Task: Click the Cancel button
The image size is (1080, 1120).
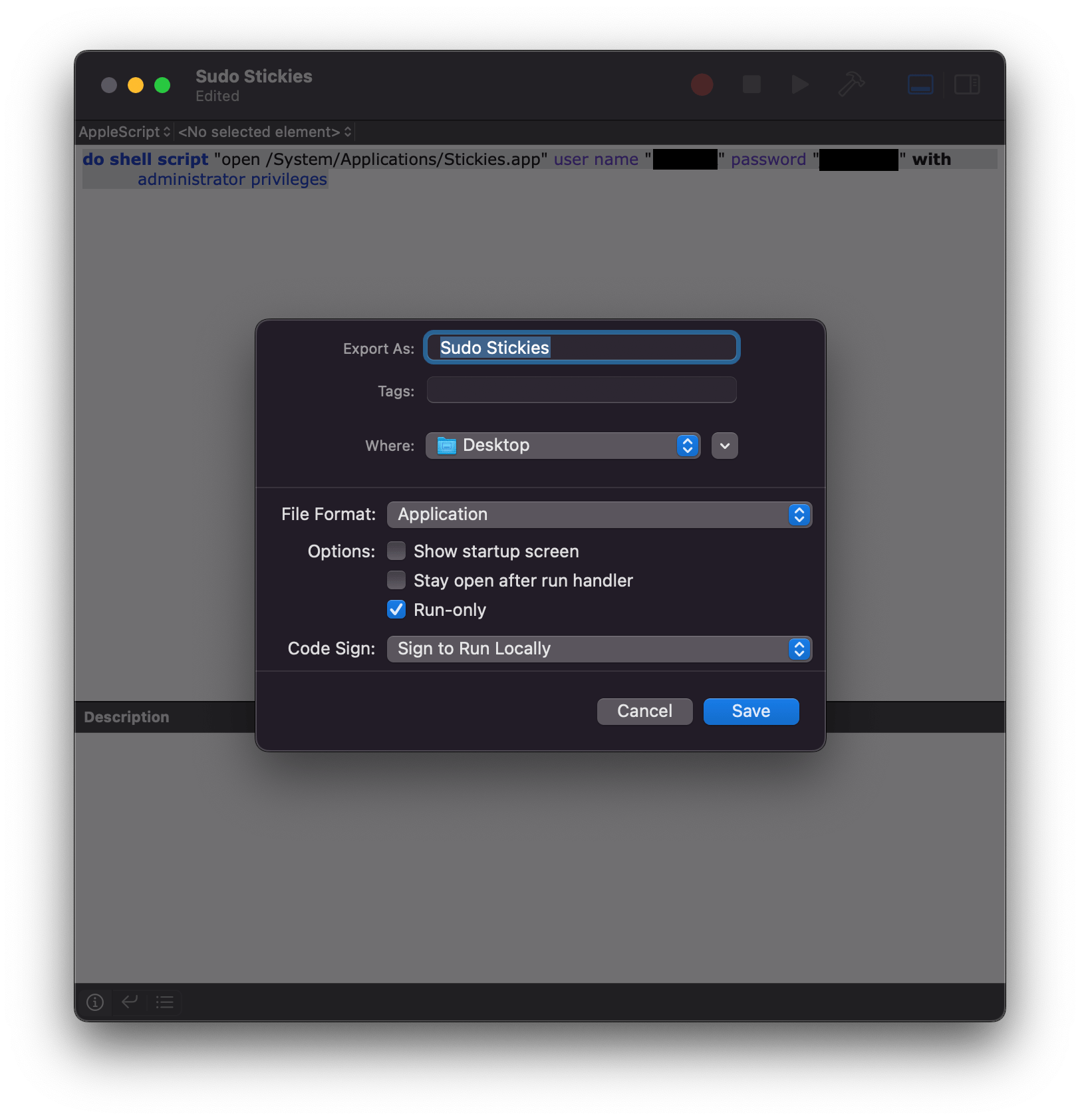Action: coord(644,711)
